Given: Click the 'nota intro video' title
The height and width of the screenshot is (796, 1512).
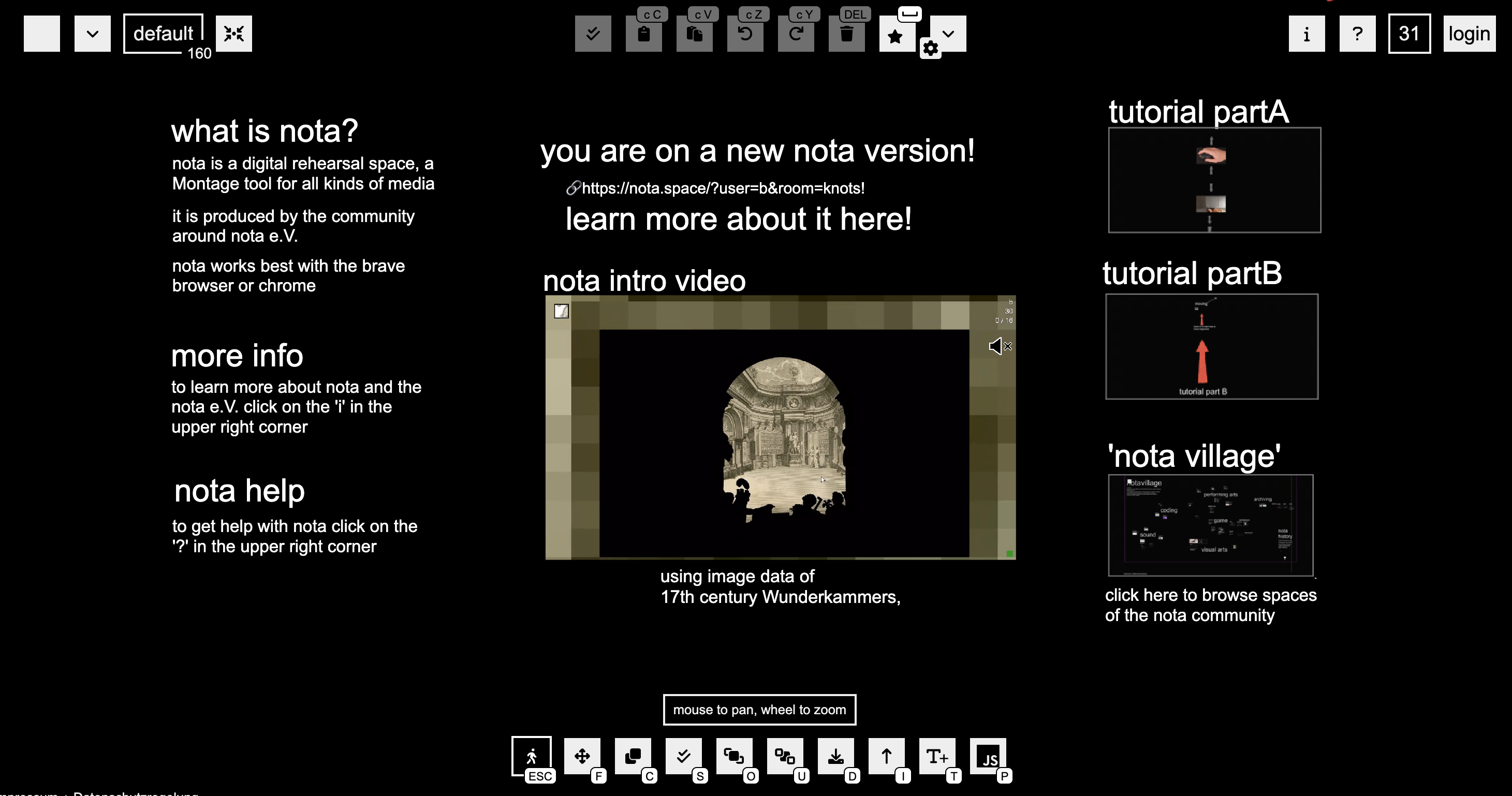Looking at the screenshot, I should pyautogui.click(x=644, y=281).
